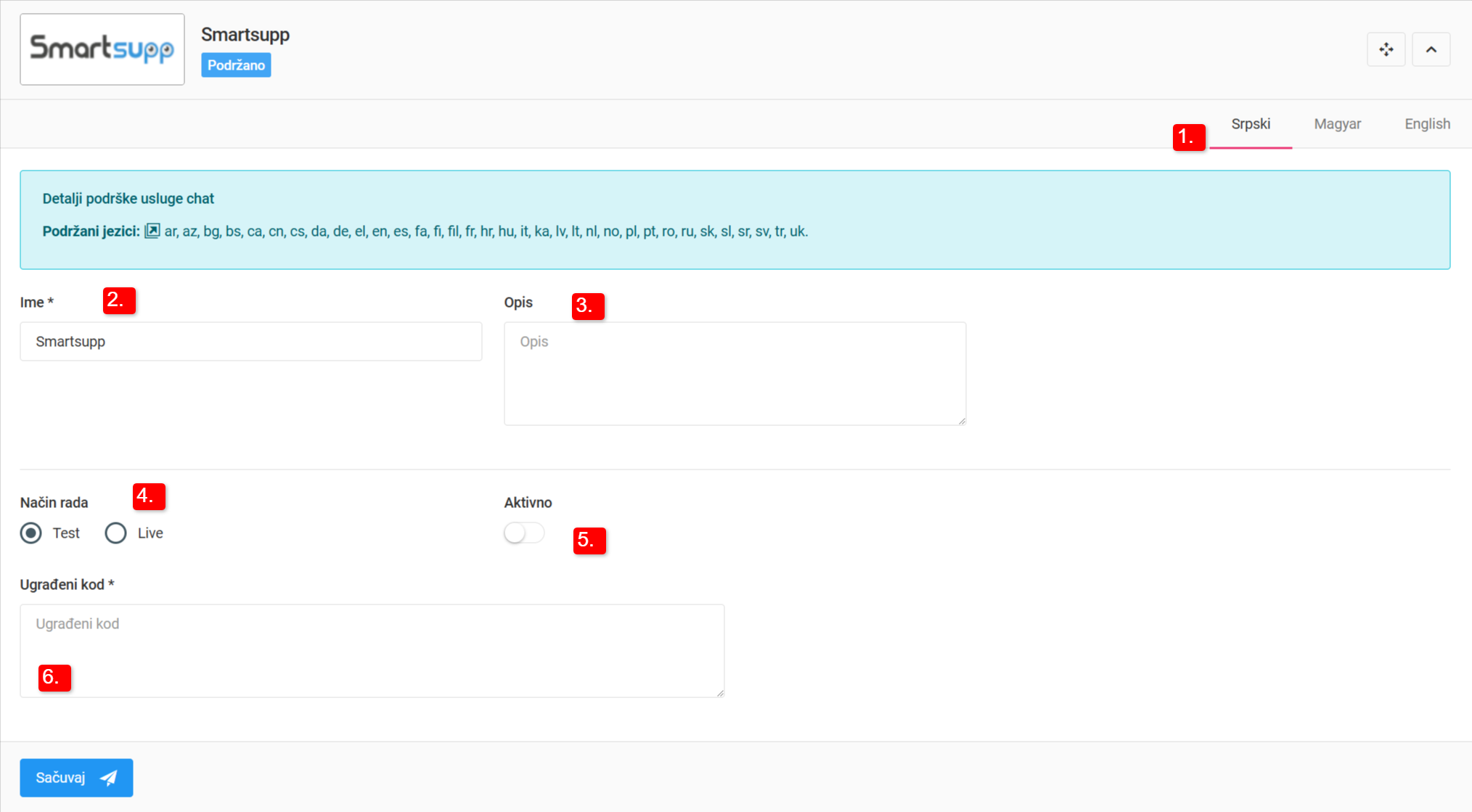The image size is (1472, 812).
Task: Open the supported languages external link icon
Action: 152,231
